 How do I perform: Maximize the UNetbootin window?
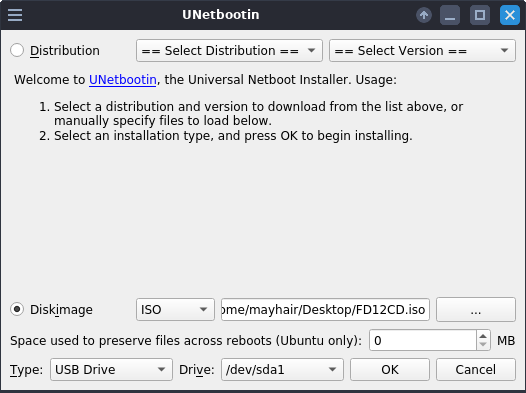(x=480, y=15)
